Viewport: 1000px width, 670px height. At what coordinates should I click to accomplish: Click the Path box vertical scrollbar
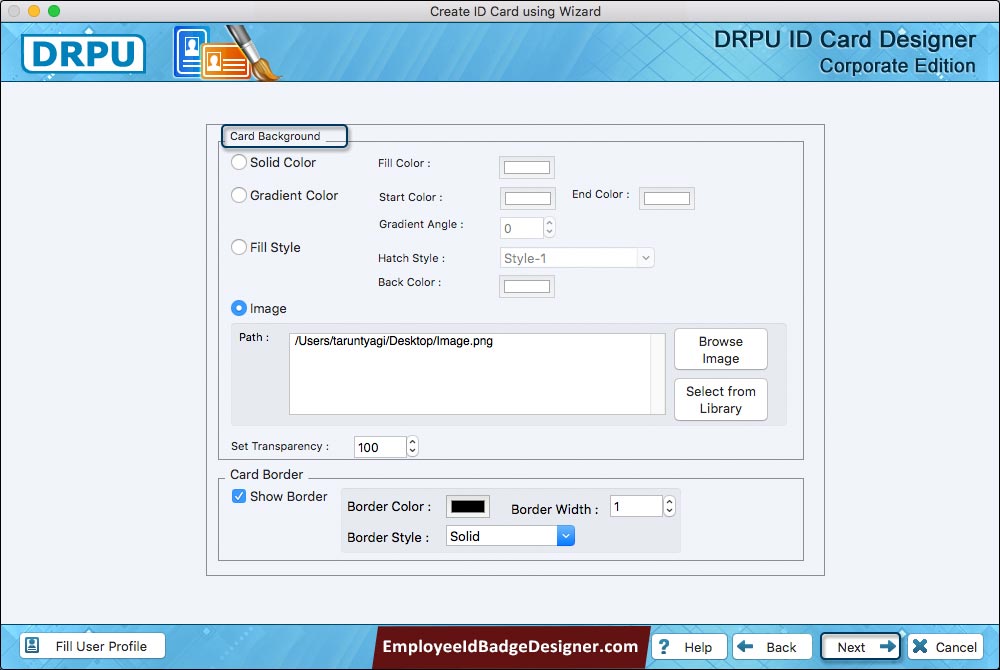click(658, 374)
